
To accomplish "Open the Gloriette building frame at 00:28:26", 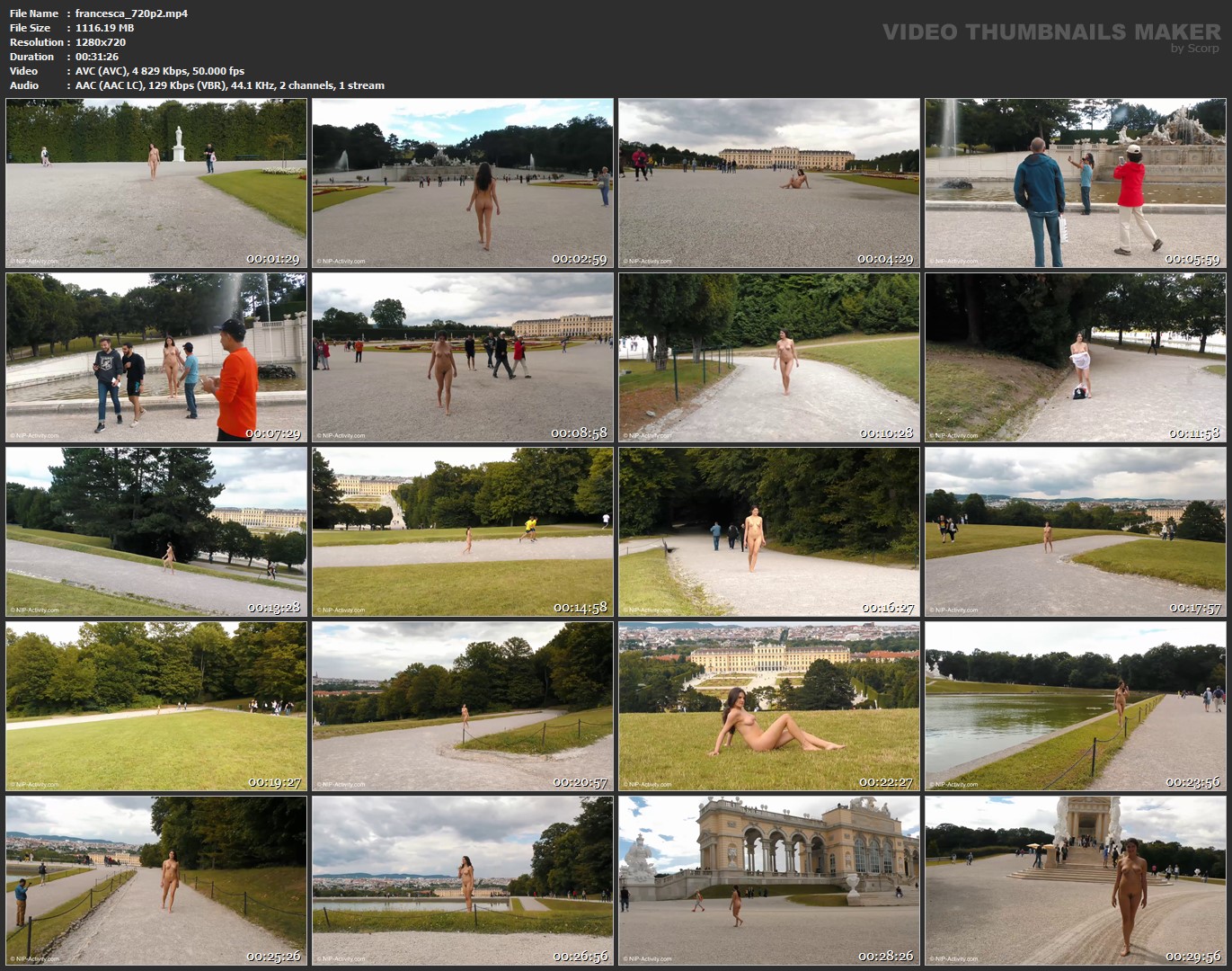I will tap(769, 881).
